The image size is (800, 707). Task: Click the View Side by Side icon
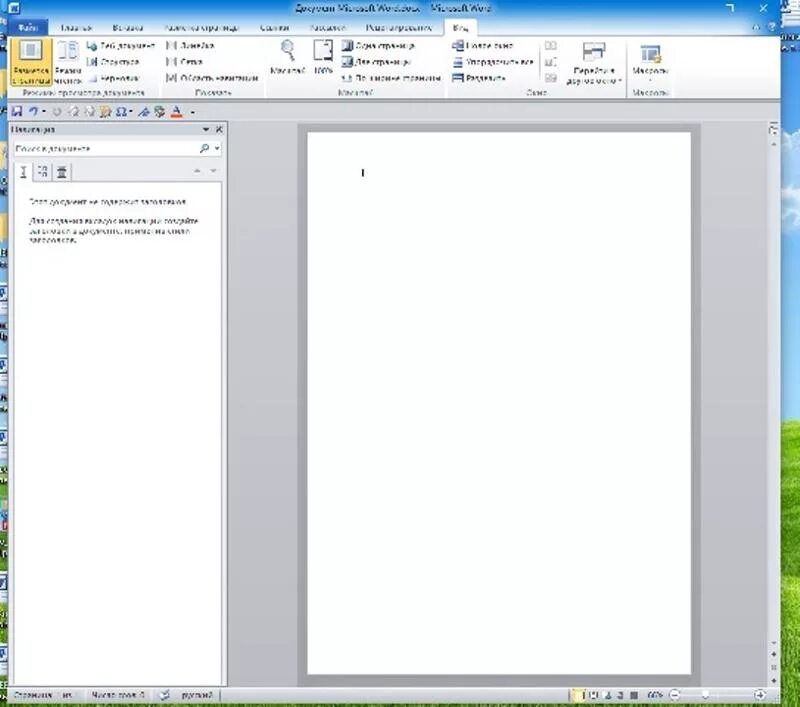tap(551, 46)
